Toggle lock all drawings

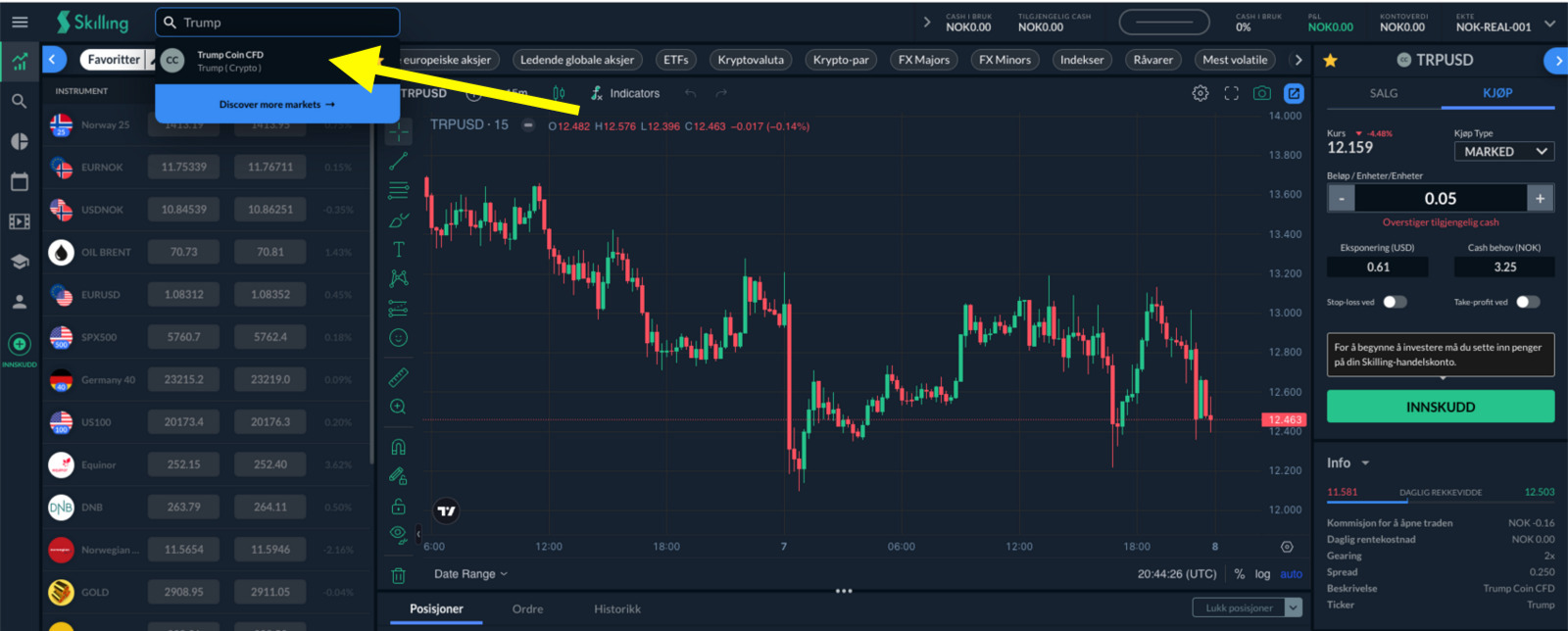[399, 506]
